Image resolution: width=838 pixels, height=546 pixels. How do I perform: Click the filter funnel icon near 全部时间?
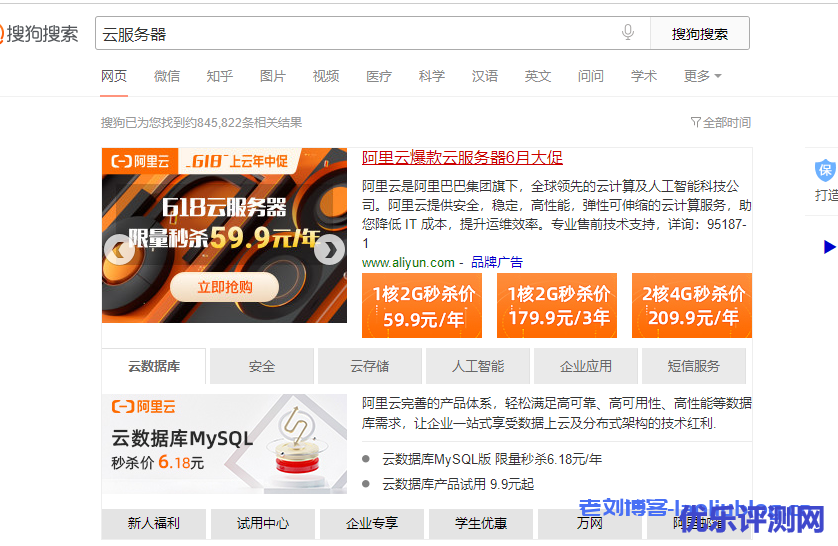[x=695, y=122]
